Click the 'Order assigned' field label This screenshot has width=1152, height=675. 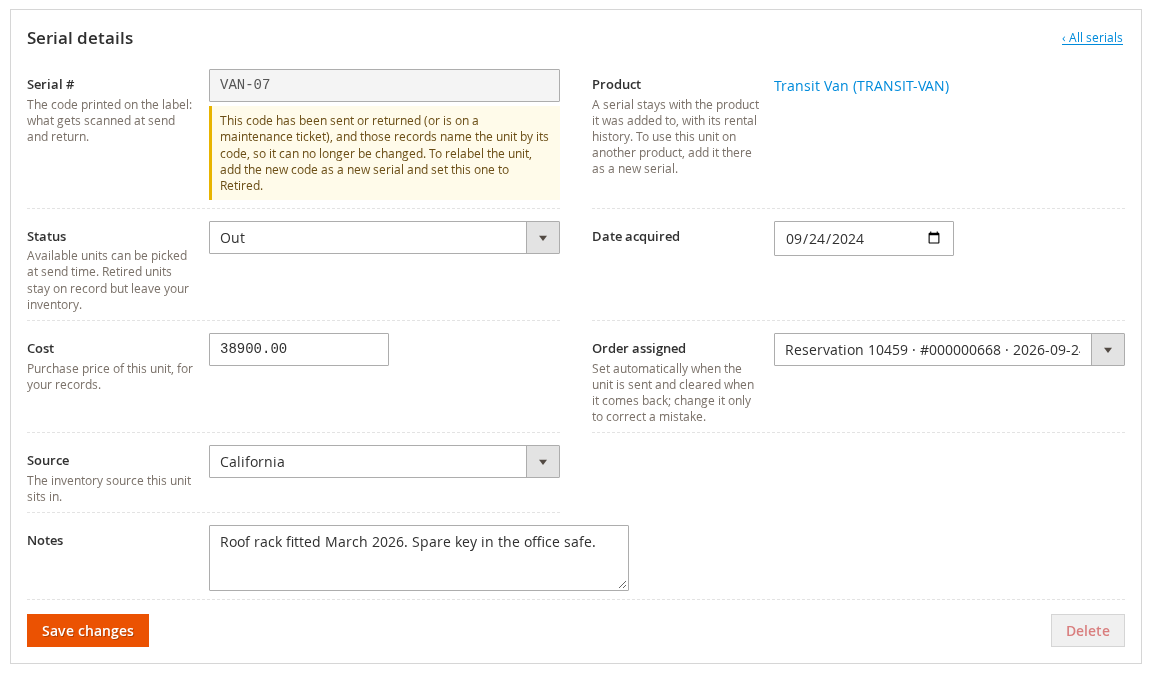(x=638, y=348)
